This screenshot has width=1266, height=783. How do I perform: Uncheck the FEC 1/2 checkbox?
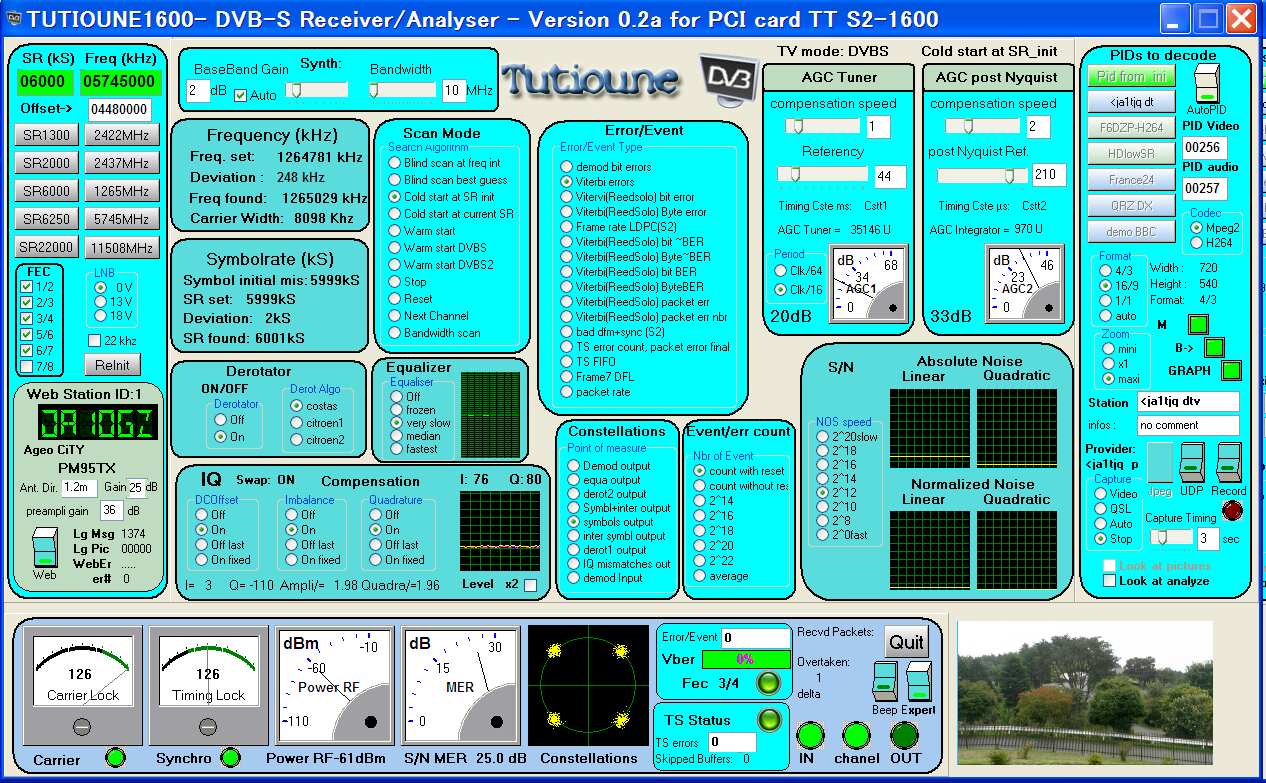[27, 286]
